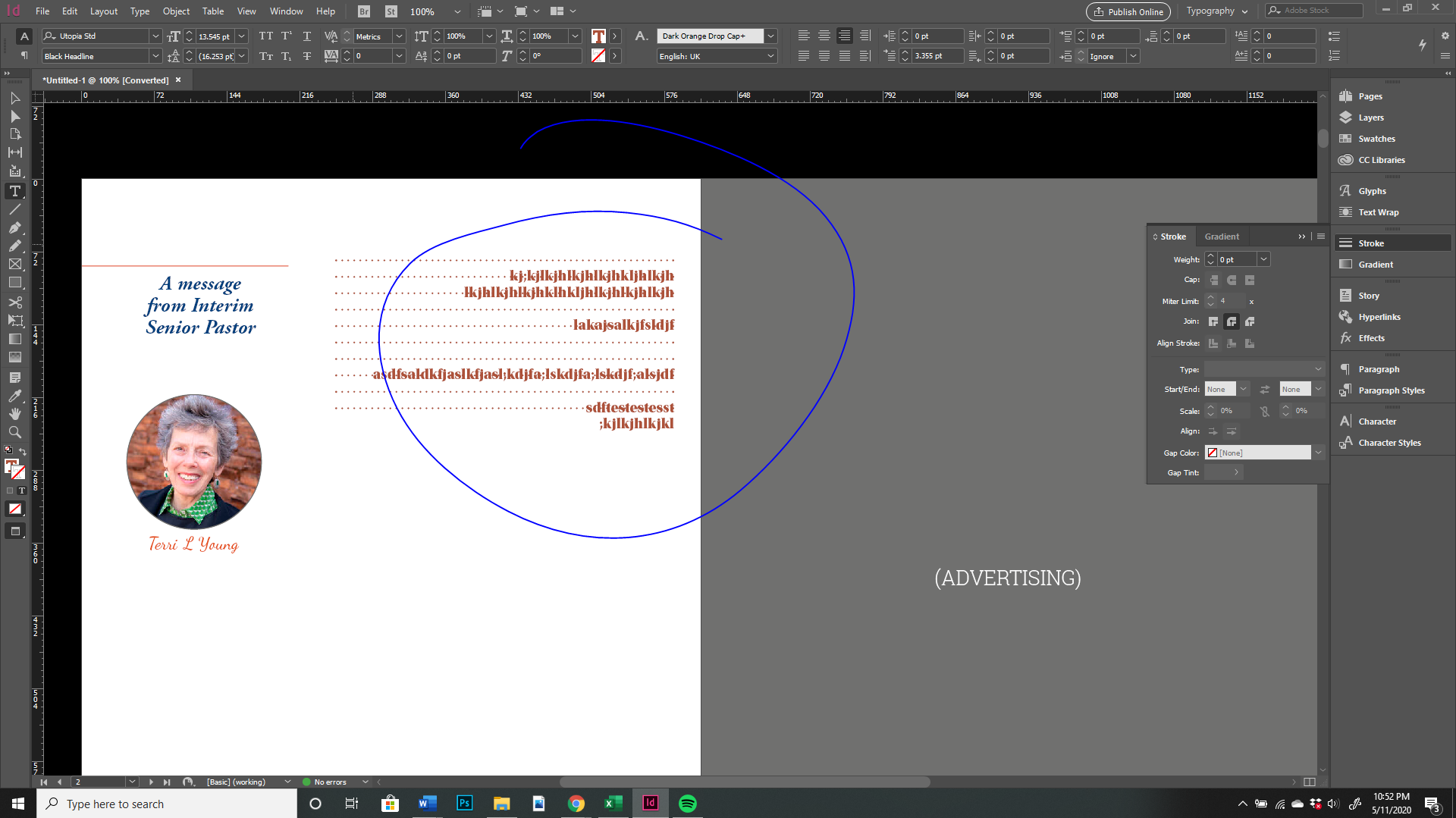Select the Zoom tool
The image size is (1456, 818).
[x=14, y=432]
